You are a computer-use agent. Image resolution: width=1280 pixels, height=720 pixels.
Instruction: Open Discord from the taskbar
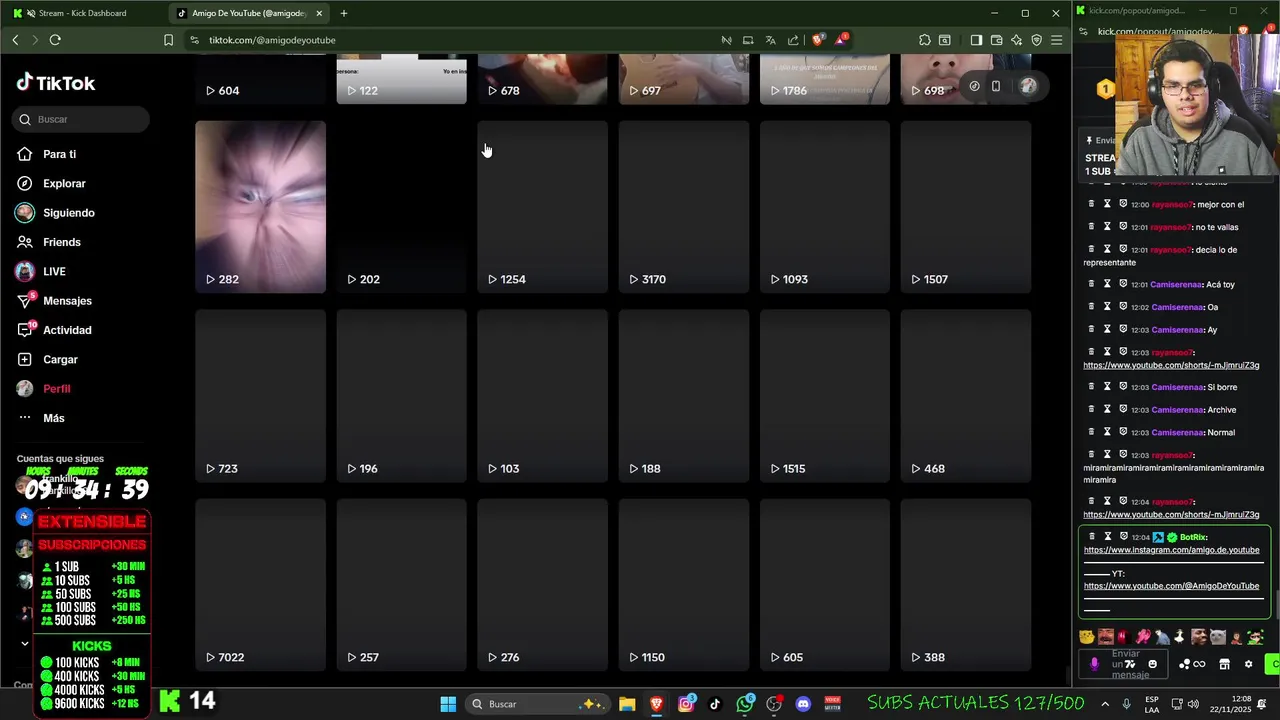[803, 704]
